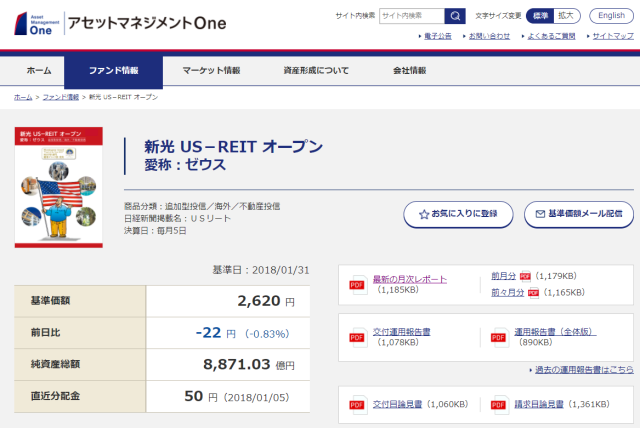Image resolution: width=640 pixels, height=428 pixels.
Task: Click the 基準価額 row label
Action: pyautogui.click(x=50, y=301)
